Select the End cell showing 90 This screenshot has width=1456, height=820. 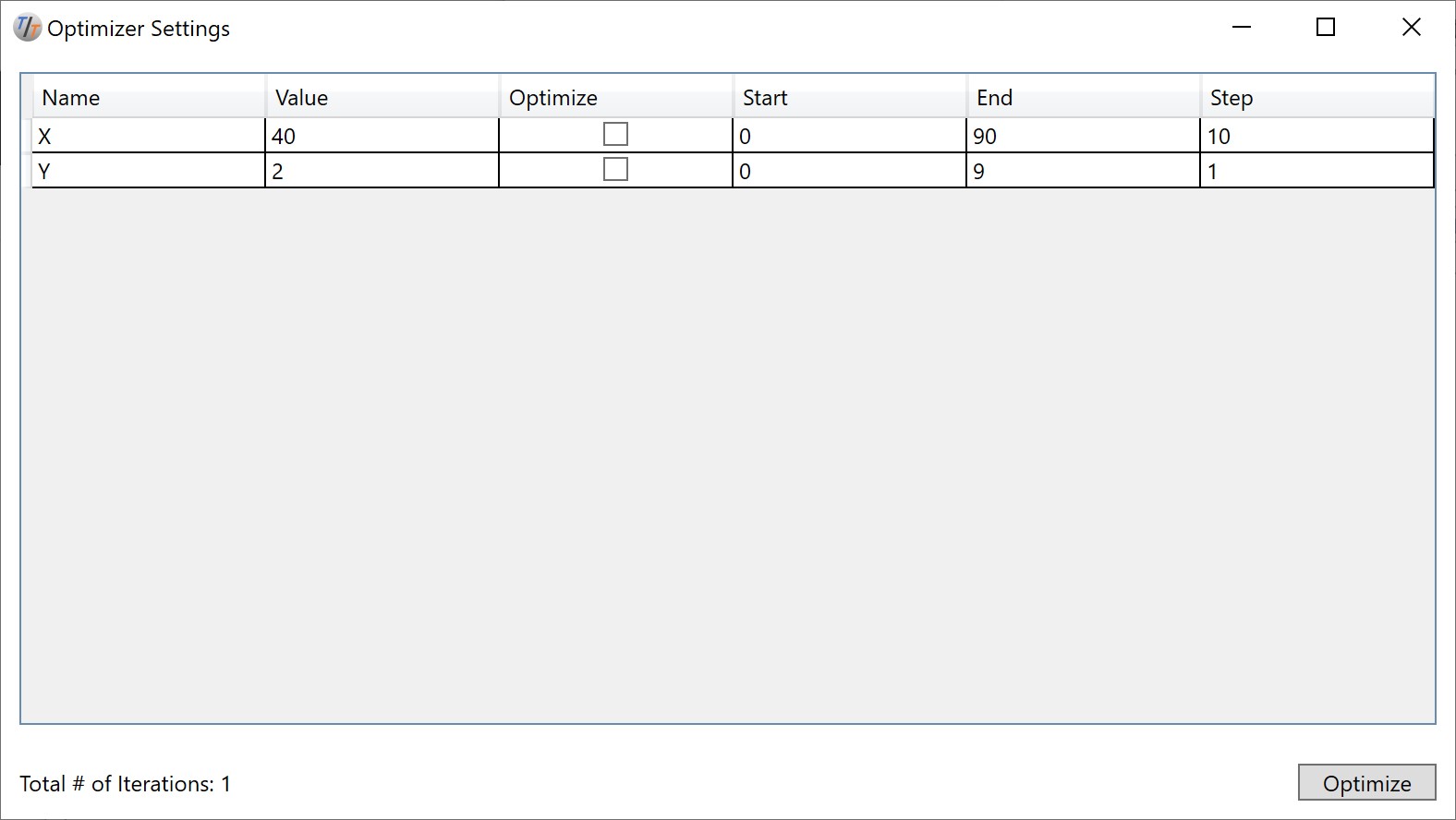(x=1083, y=136)
